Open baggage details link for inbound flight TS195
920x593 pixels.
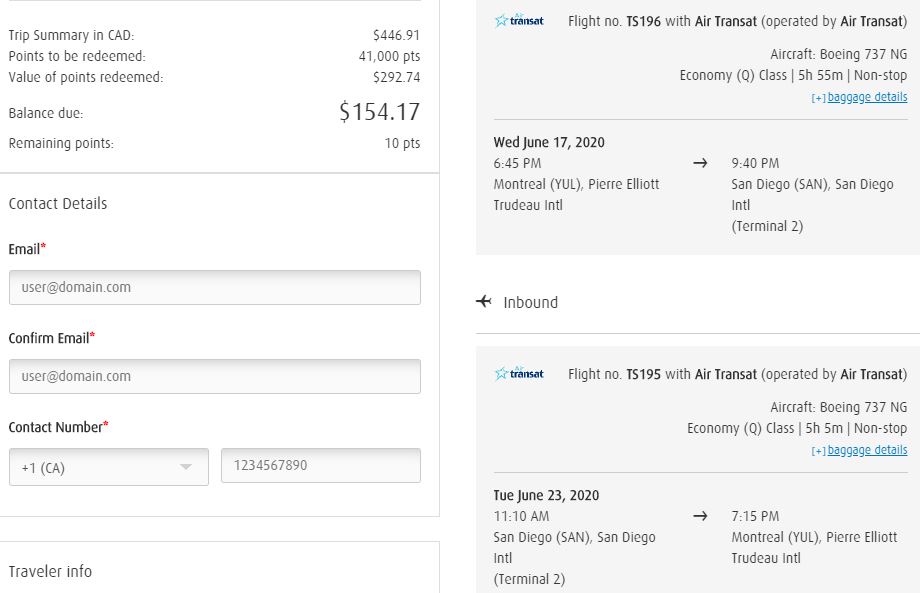pyautogui.click(x=867, y=450)
